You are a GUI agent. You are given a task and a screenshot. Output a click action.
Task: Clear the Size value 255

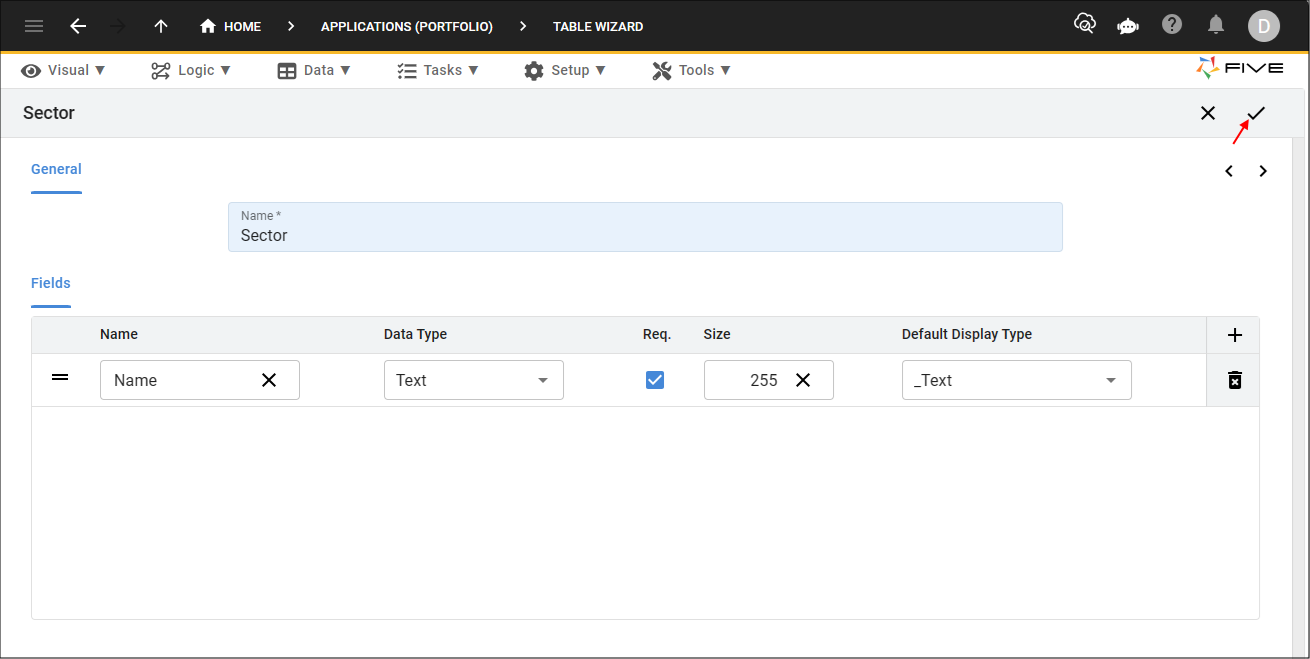pos(803,380)
